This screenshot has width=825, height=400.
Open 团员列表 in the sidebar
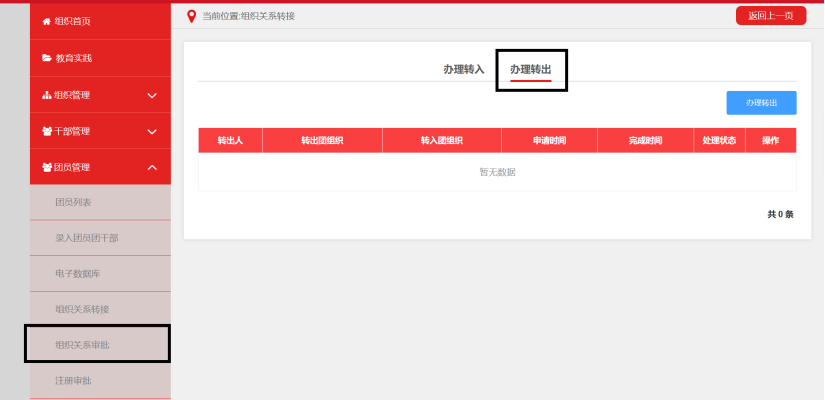click(x=74, y=202)
